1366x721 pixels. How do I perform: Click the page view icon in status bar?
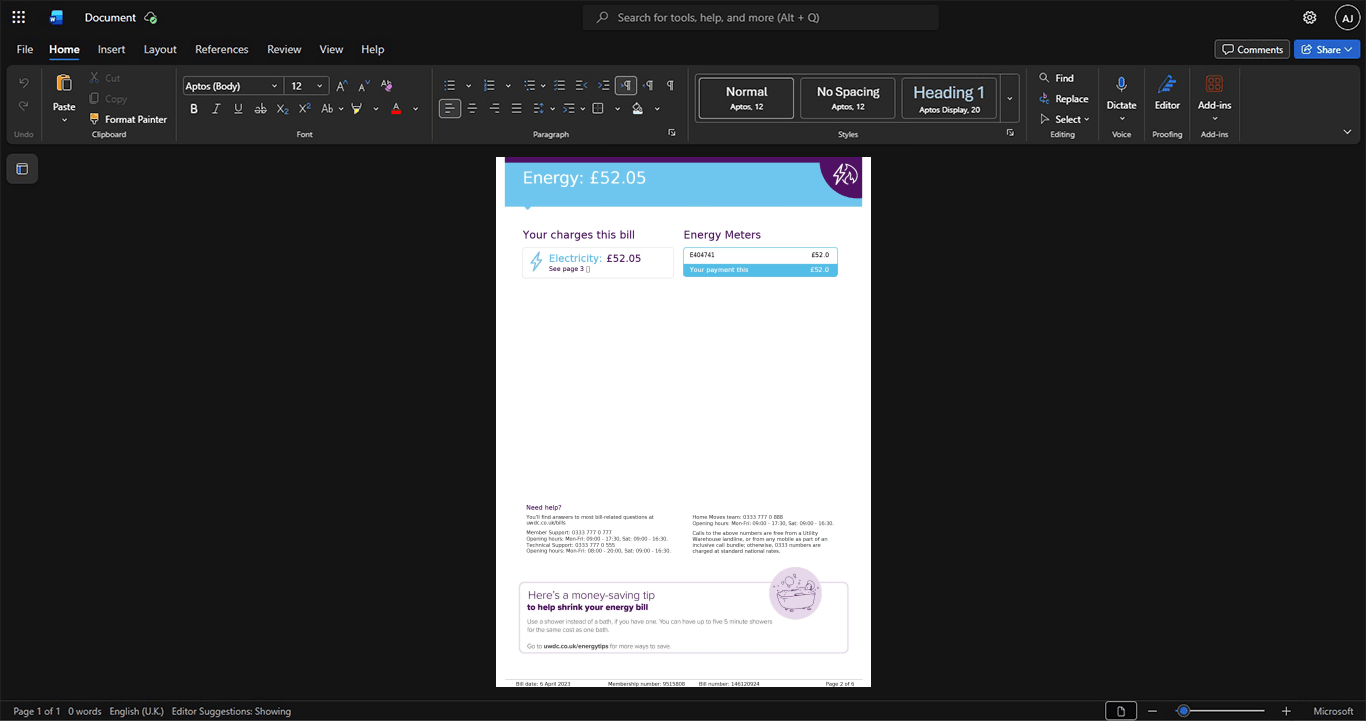coord(1121,711)
